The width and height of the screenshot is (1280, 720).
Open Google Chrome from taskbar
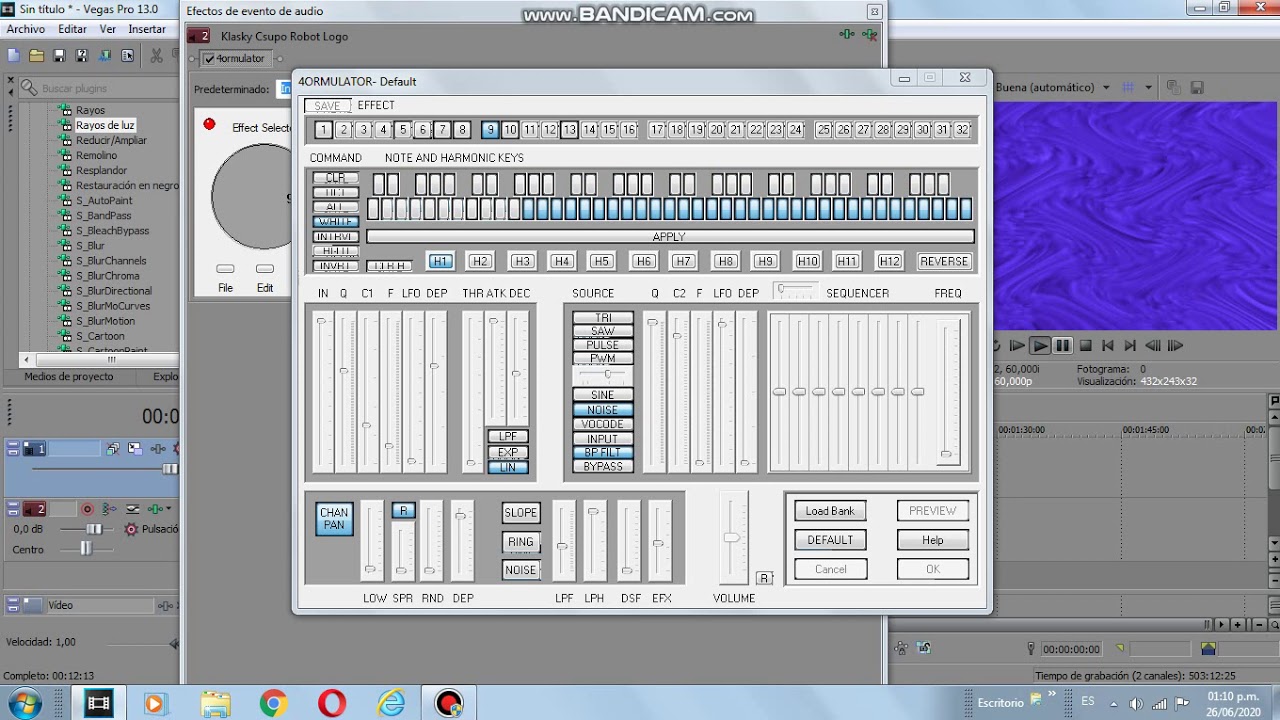[x=273, y=703]
